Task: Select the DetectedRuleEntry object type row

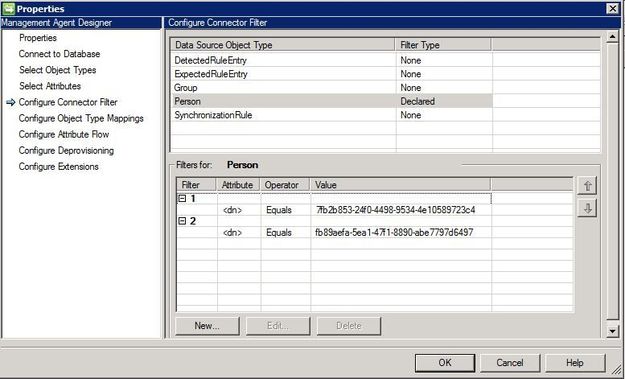Action: coord(332,61)
